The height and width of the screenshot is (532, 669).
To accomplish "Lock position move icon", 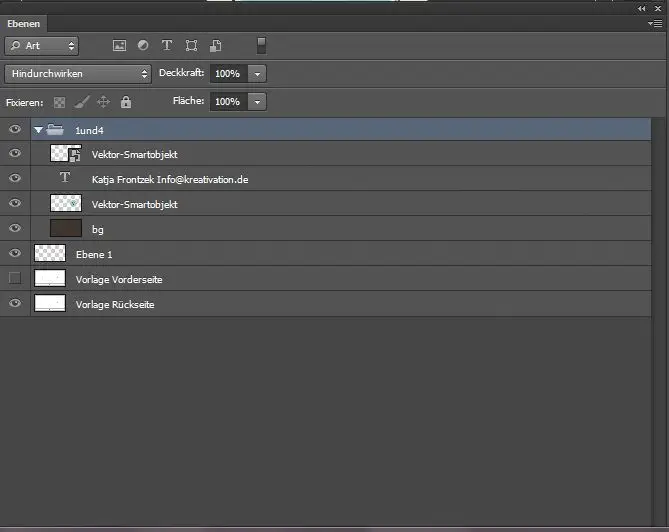I will click(x=103, y=102).
